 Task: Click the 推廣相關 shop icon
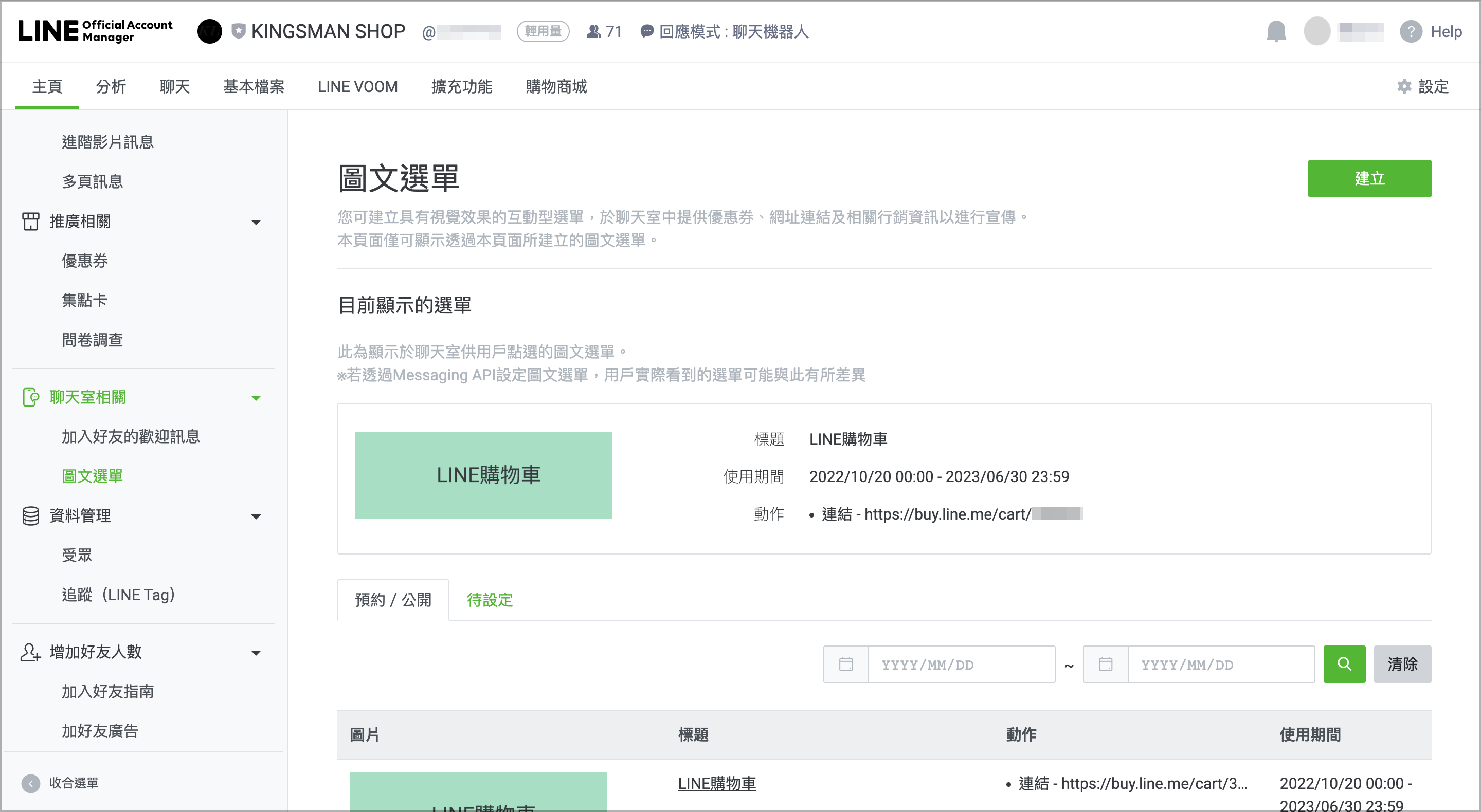click(x=30, y=222)
